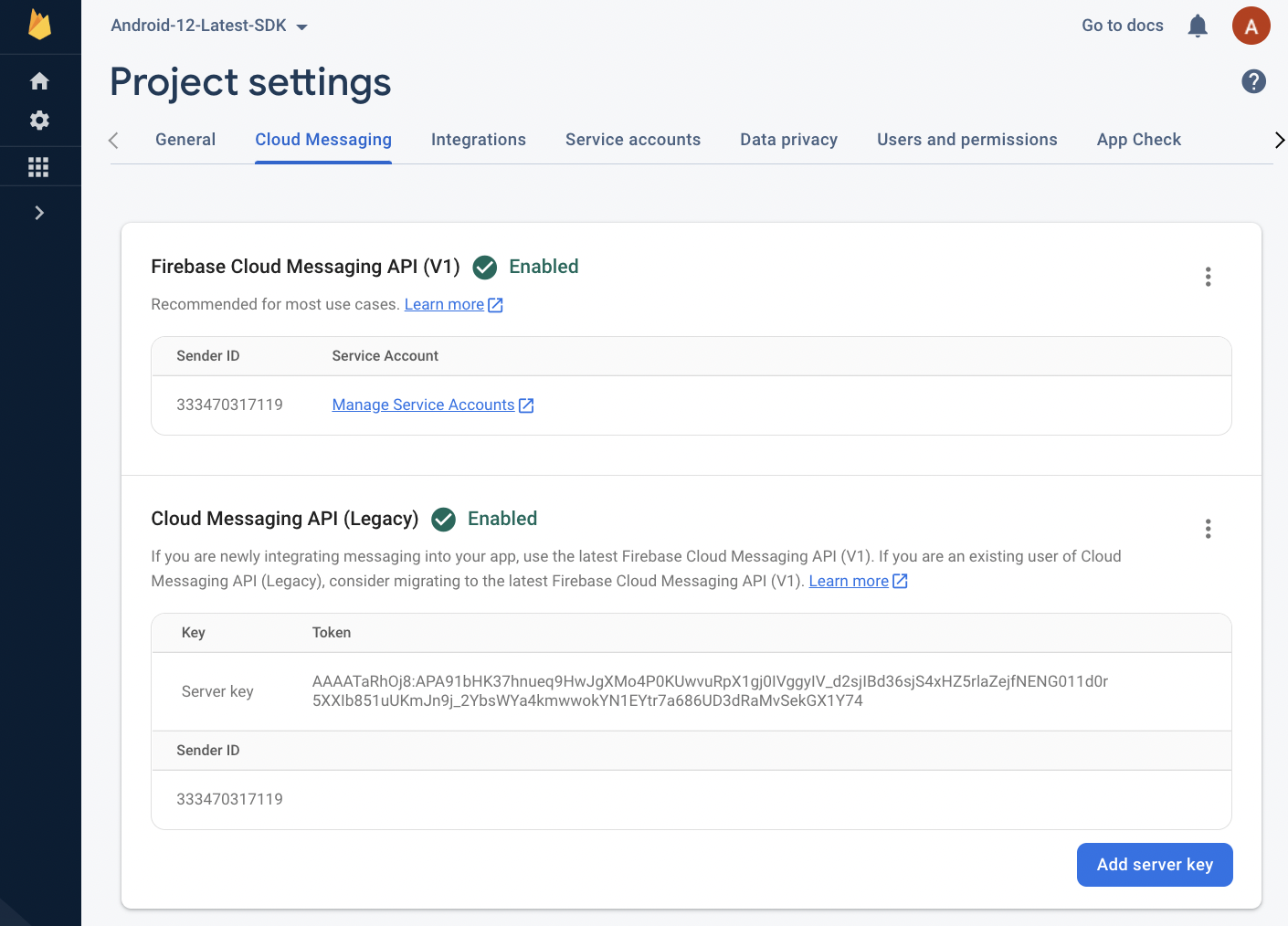Click the V1 API enabled checkmark icon
Image resolution: width=1288 pixels, height=926 pixels.
(x=485, y=268)
